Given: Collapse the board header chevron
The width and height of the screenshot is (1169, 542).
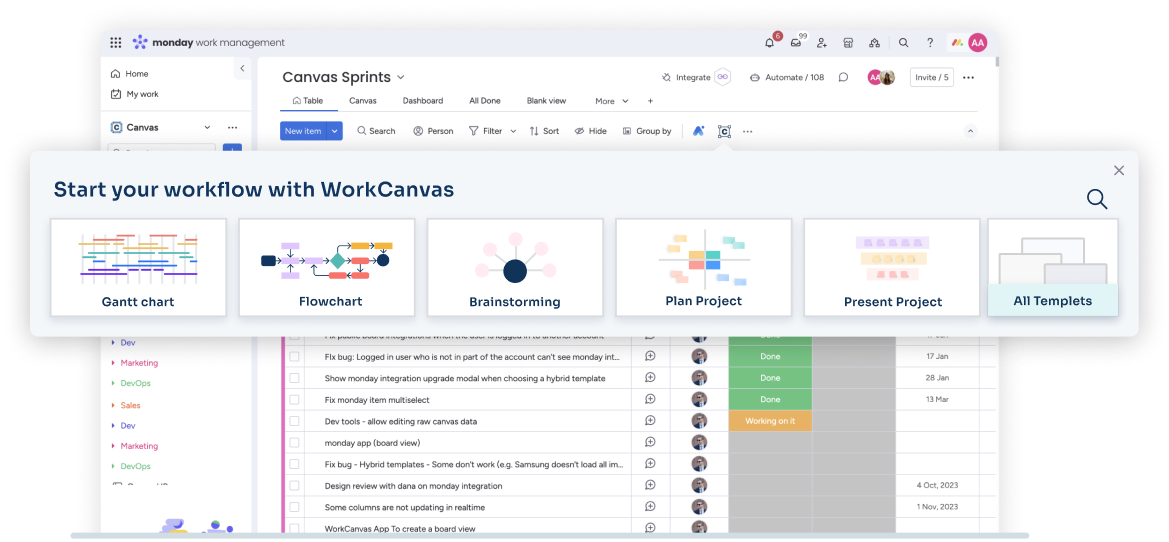Looking at the screenshot, I should pos(971,131).
